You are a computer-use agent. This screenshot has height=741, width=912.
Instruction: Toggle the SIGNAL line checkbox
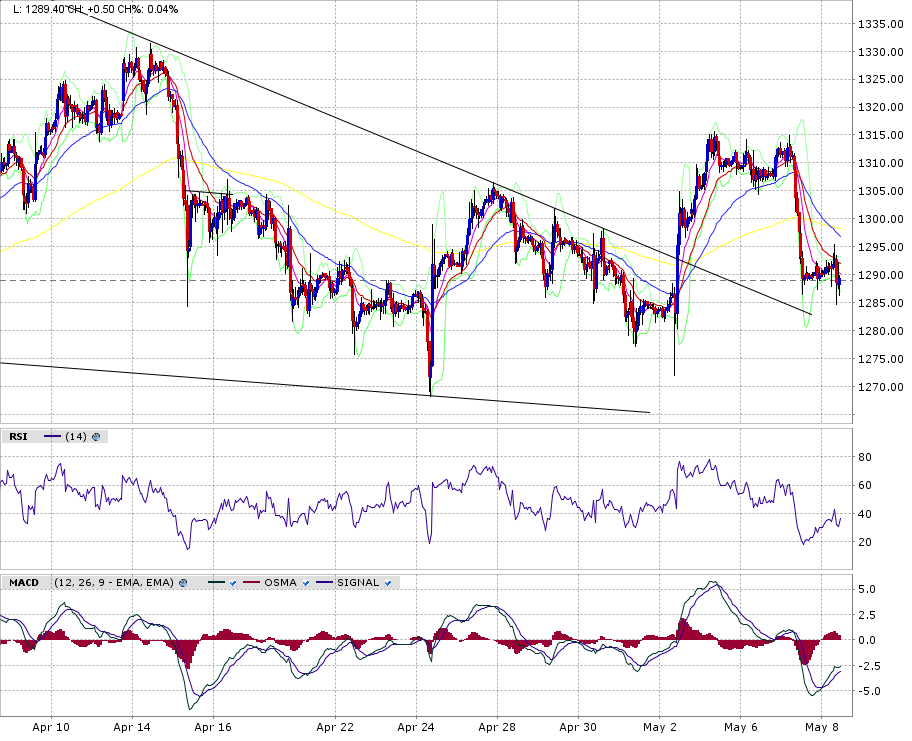pos(388,583)
